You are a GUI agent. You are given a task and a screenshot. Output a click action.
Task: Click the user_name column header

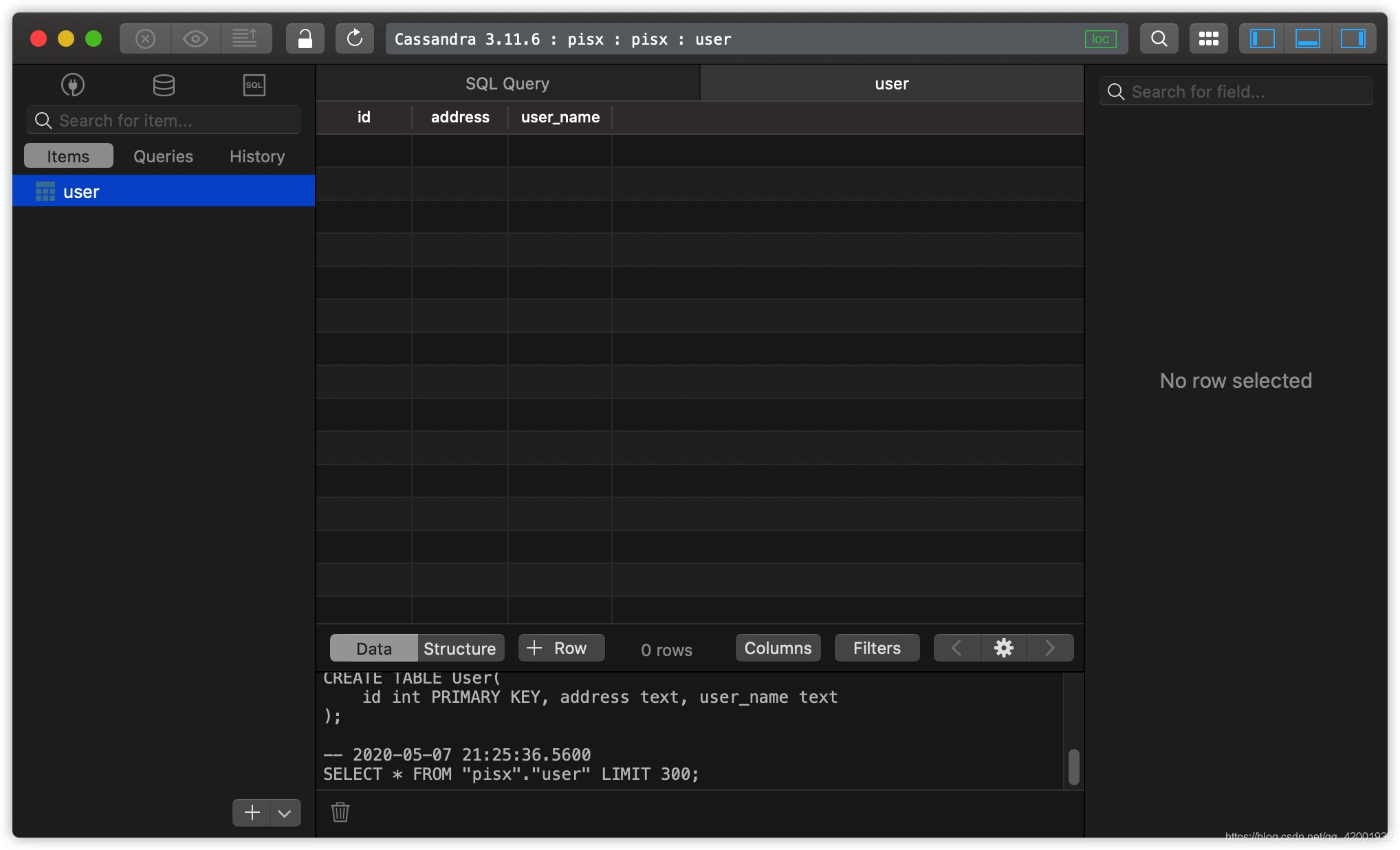click(560, 118)
